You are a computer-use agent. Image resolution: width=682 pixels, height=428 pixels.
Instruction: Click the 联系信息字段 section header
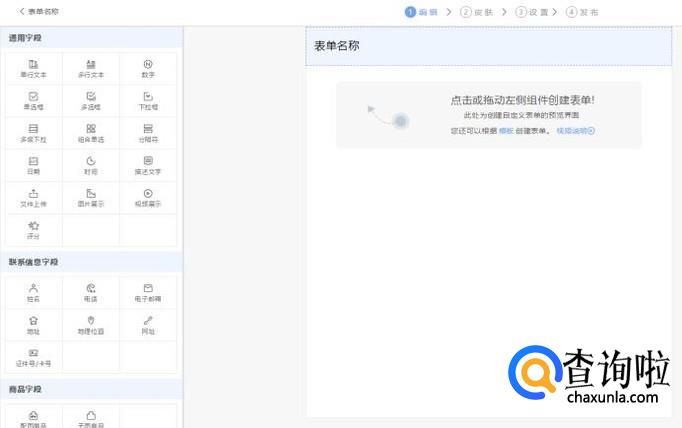(91, 262)
